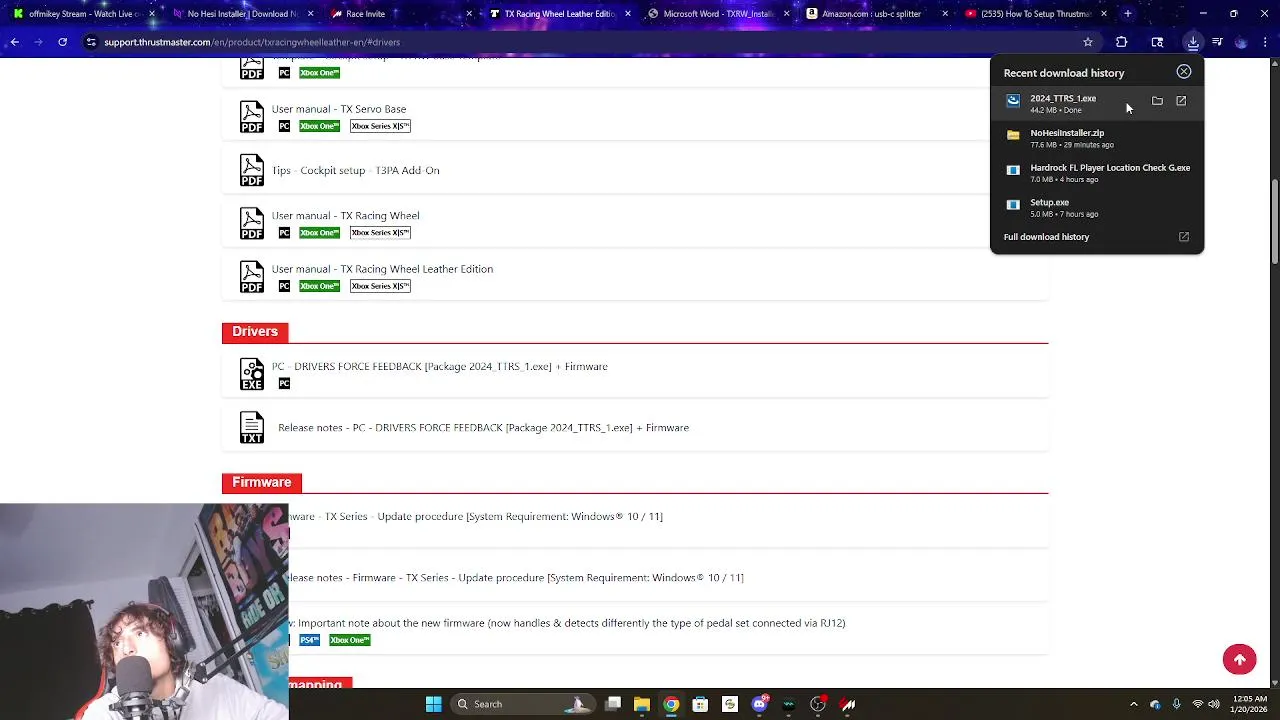Click the page vertical scrollbar thumb
The height and width of the screenshot is (720, 1280).
[x=1274, y=222]
